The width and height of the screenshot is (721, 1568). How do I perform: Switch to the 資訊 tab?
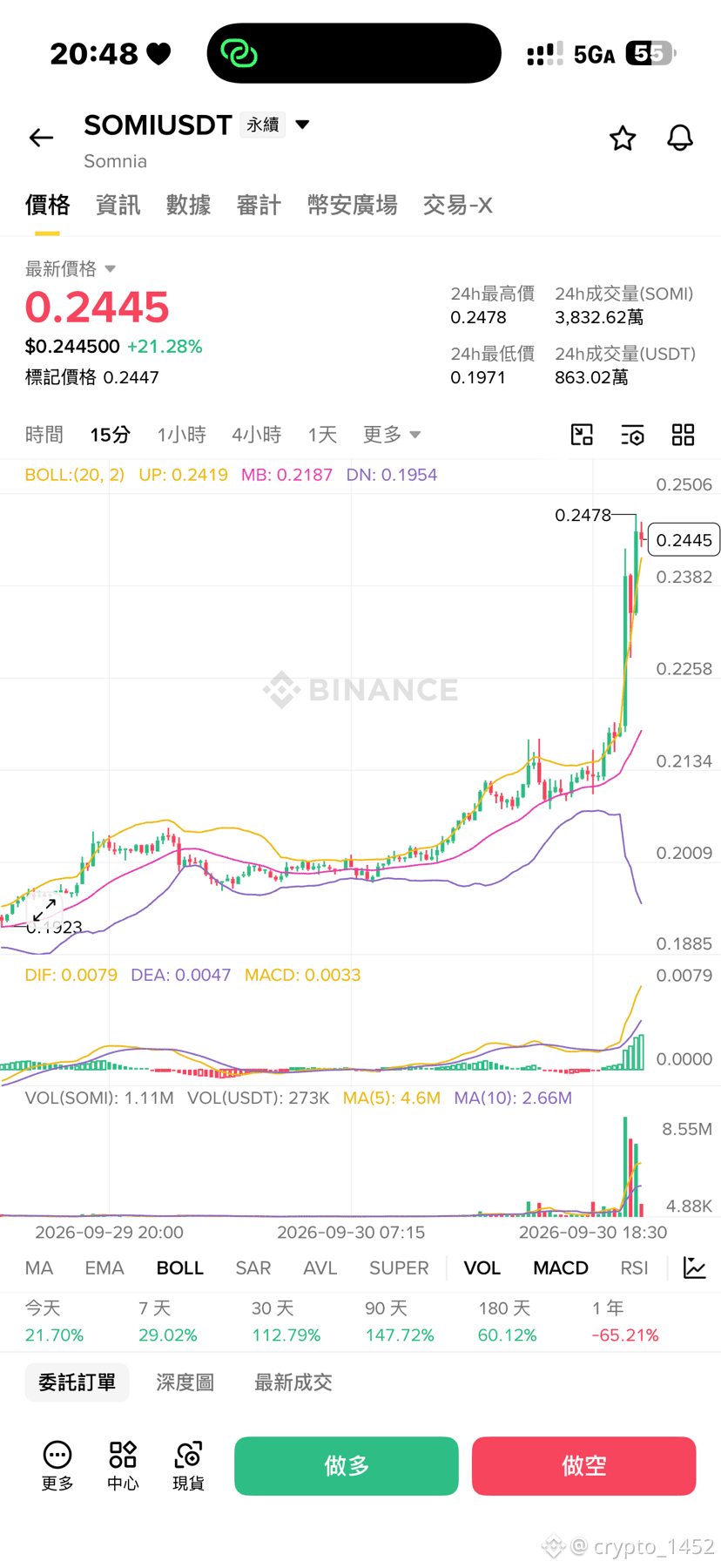pyautogui.click(x=118, y=205)
